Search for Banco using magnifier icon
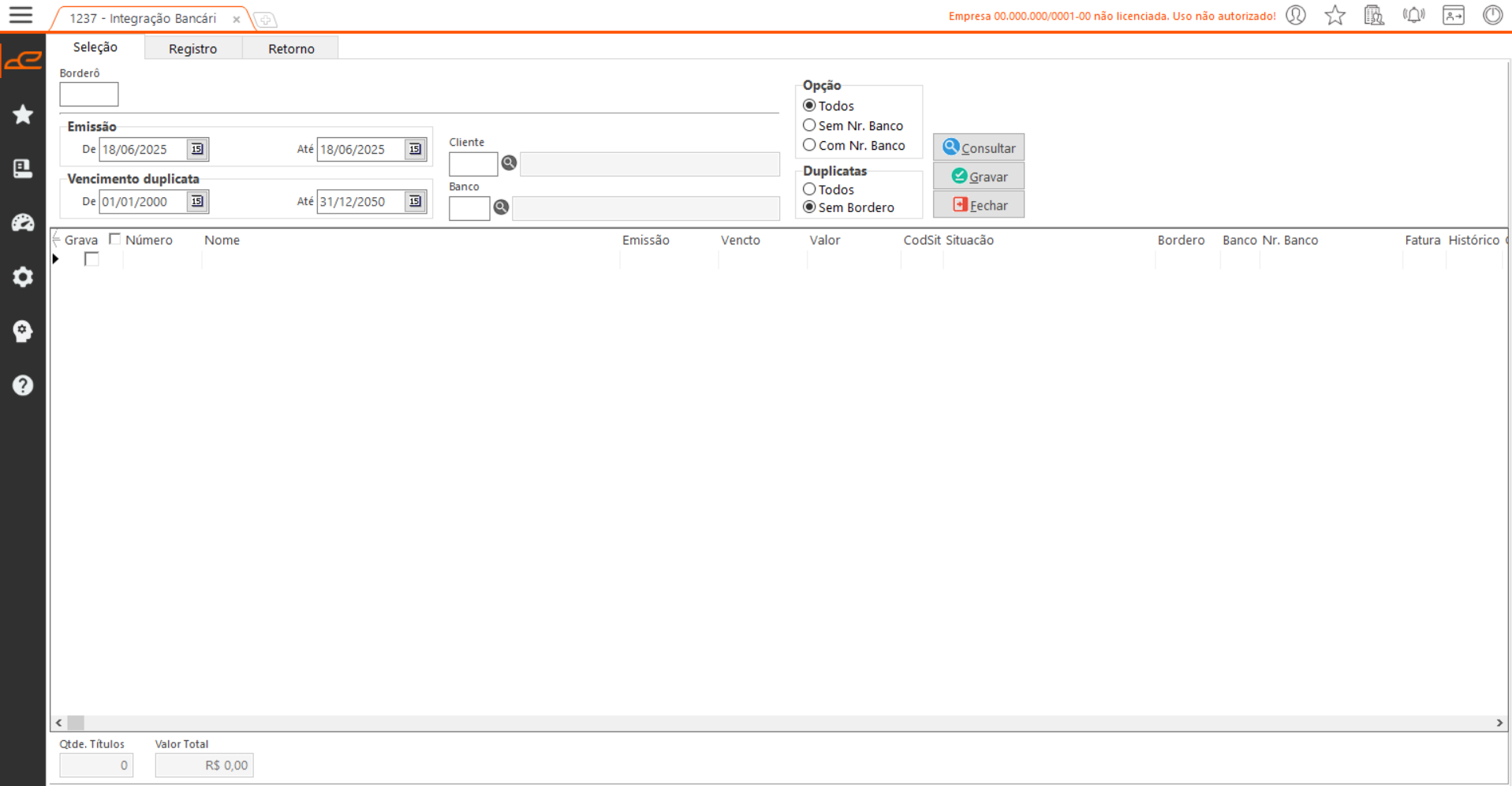 coord(501,207)
